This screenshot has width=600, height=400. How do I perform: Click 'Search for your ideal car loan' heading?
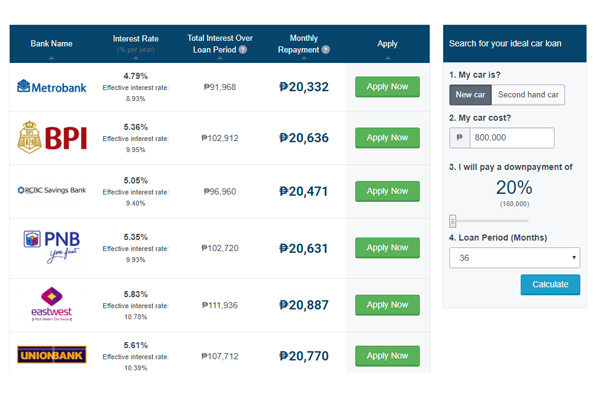point(505,44)
